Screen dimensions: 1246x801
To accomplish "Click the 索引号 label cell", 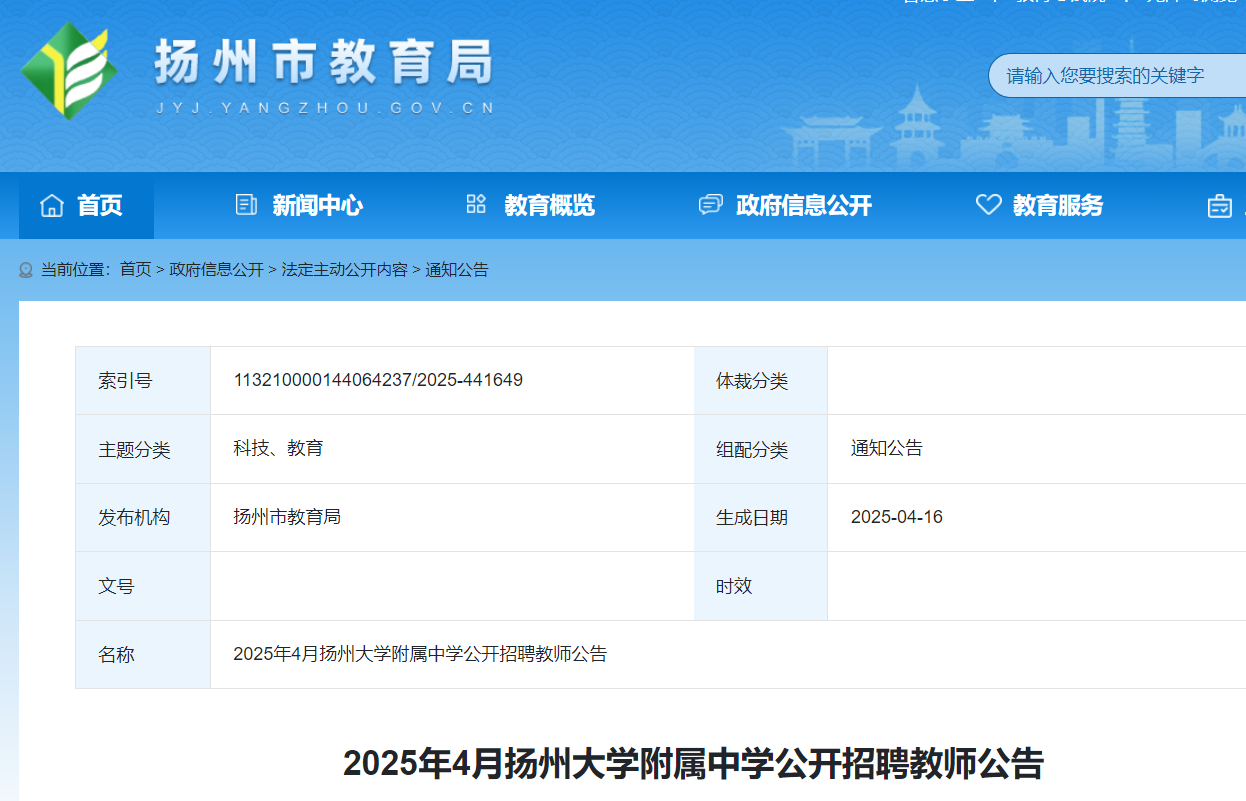I will pos(143,381).
